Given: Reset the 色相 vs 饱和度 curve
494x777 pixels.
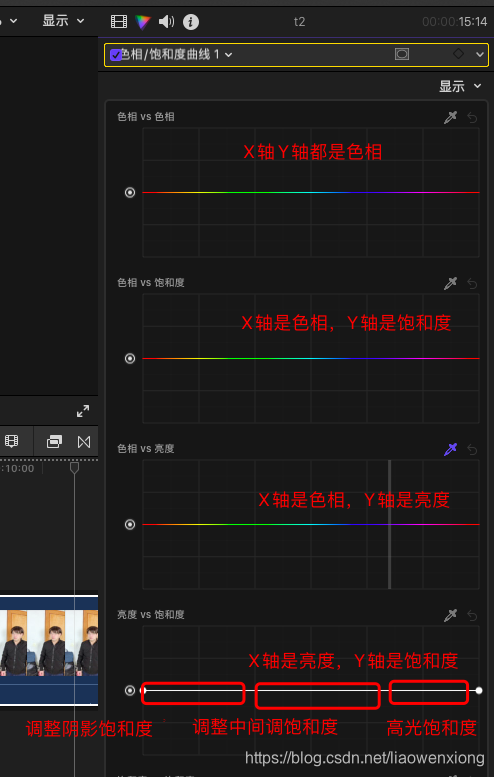Looking at the screenshot, I should tap(472, 283).
